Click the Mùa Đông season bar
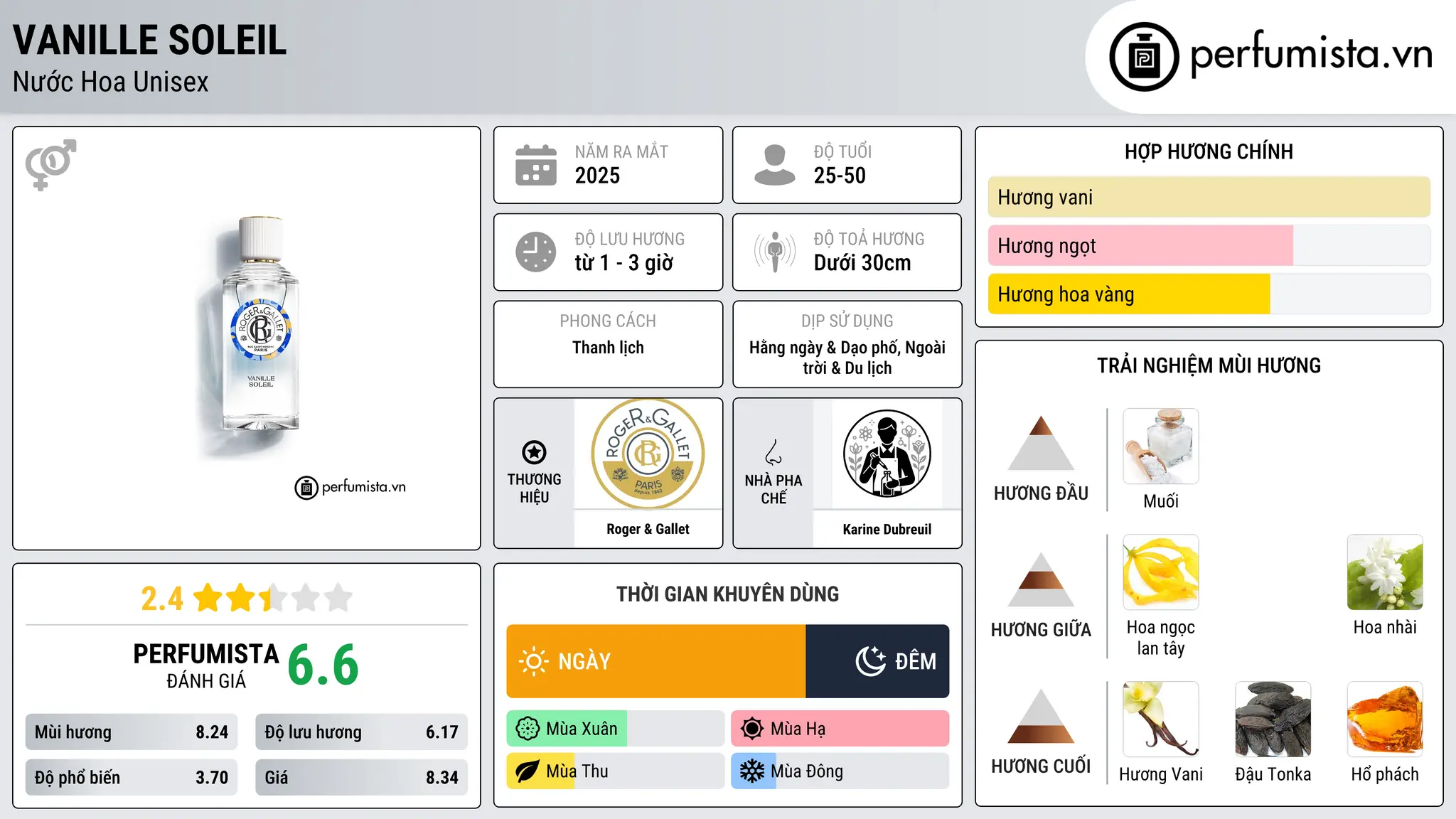1456x819 pixels. (x=840, y=771)
